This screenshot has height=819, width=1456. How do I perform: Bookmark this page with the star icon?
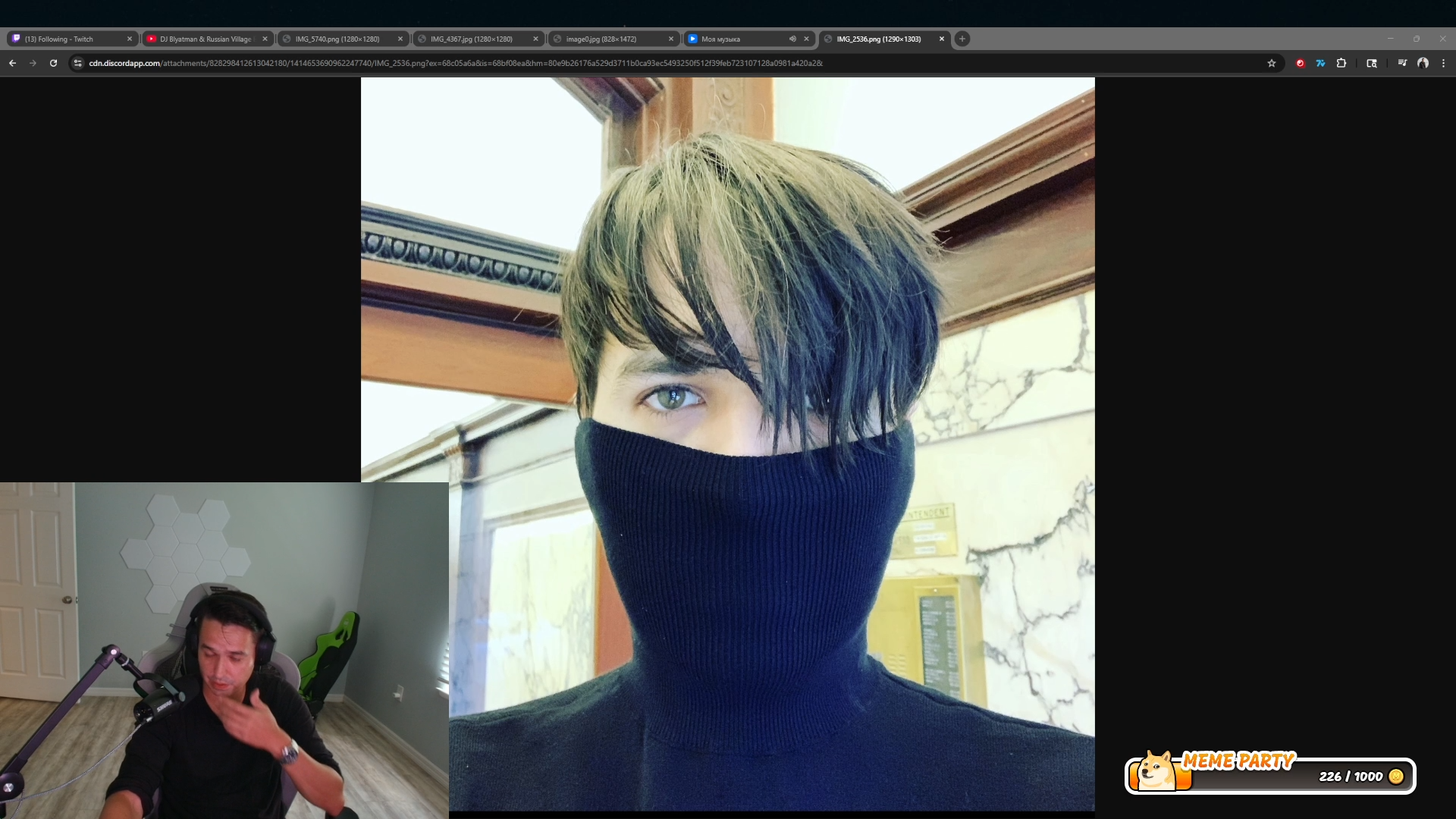click(x=1272, y=63)
